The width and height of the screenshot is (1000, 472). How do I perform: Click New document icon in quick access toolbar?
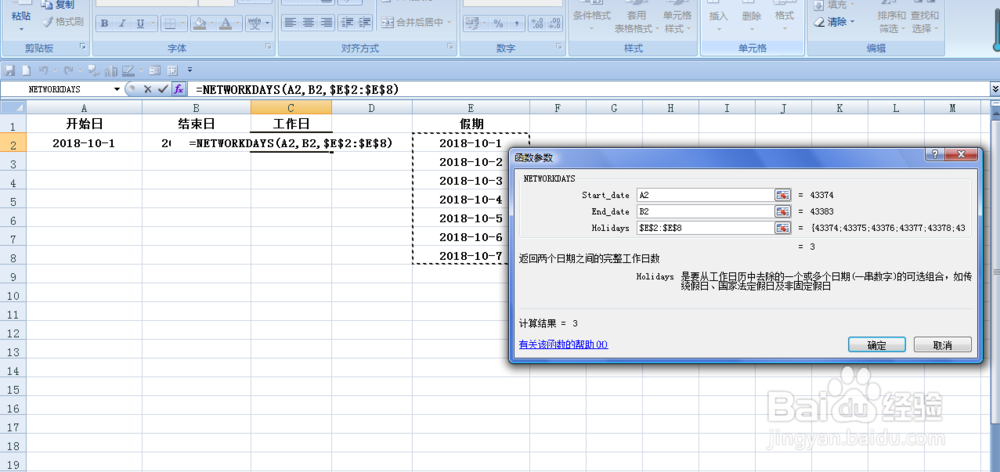(x=26, y=70)
